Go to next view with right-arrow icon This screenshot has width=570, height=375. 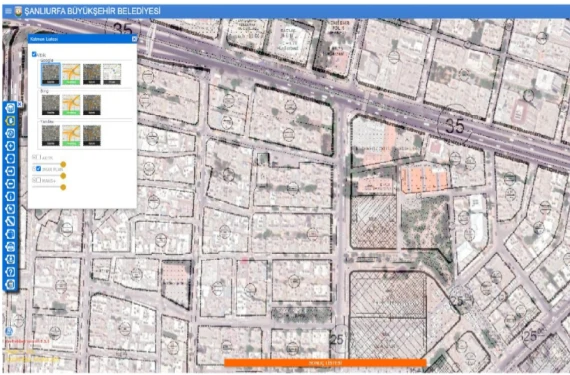click(x=10, y=171)
